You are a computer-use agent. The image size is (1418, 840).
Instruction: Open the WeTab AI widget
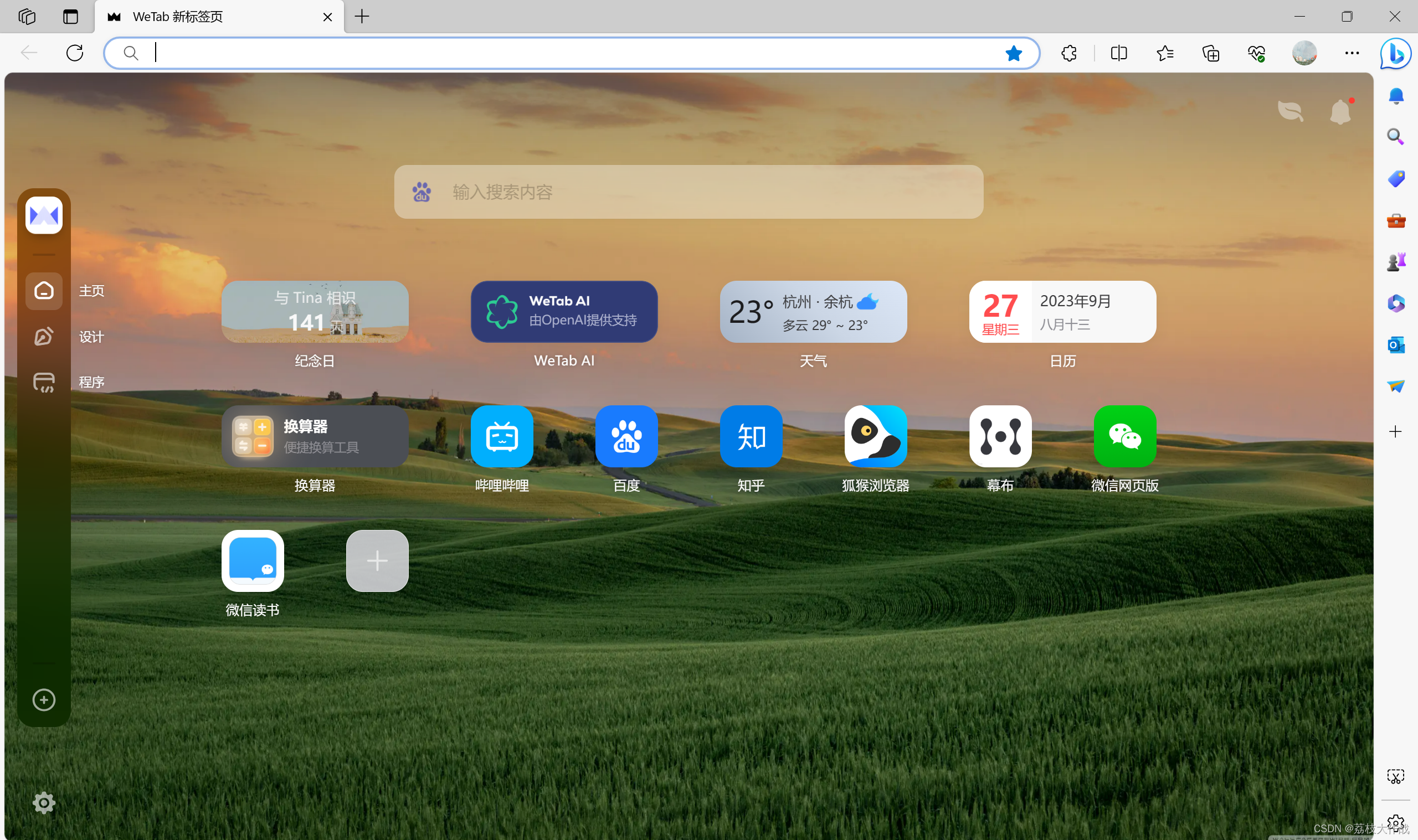(x=564, y=311)
